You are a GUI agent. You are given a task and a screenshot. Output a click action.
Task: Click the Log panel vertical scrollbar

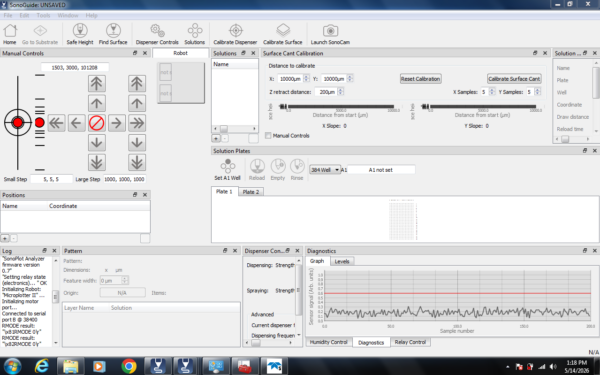tap(55, 301)
